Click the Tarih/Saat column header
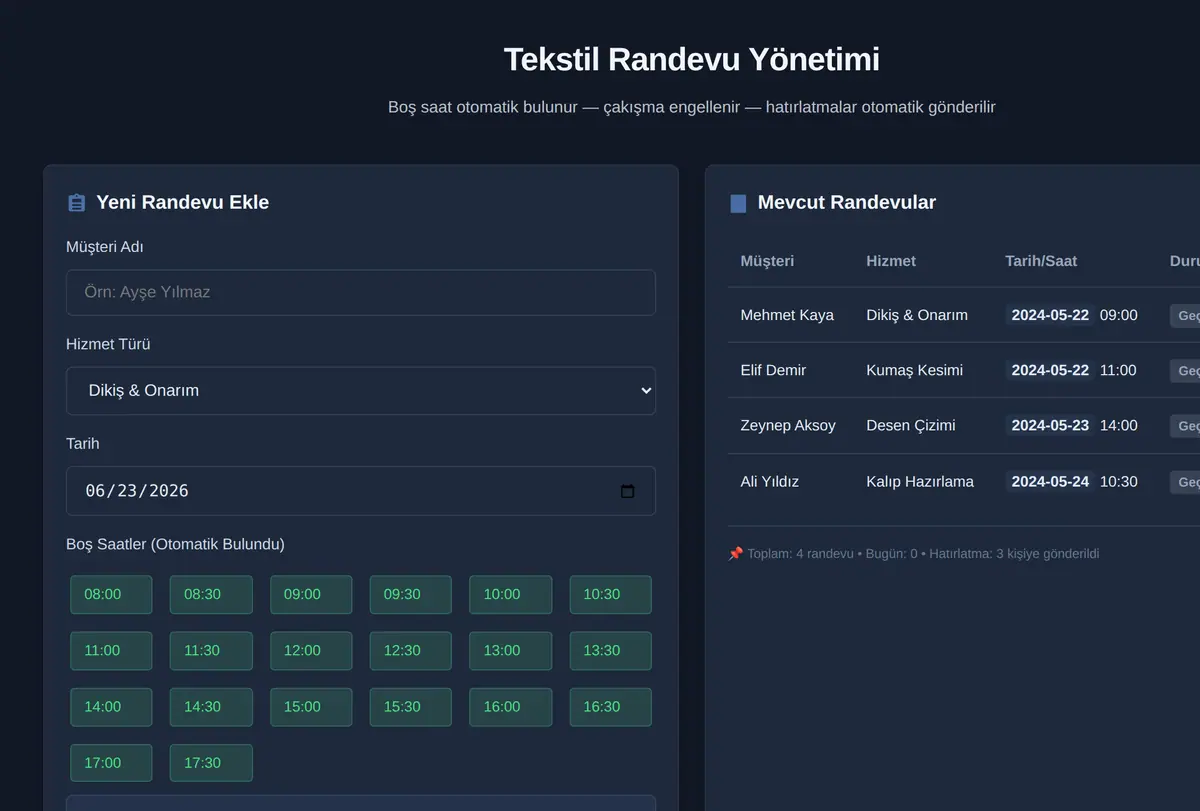 pos(1041,261)
